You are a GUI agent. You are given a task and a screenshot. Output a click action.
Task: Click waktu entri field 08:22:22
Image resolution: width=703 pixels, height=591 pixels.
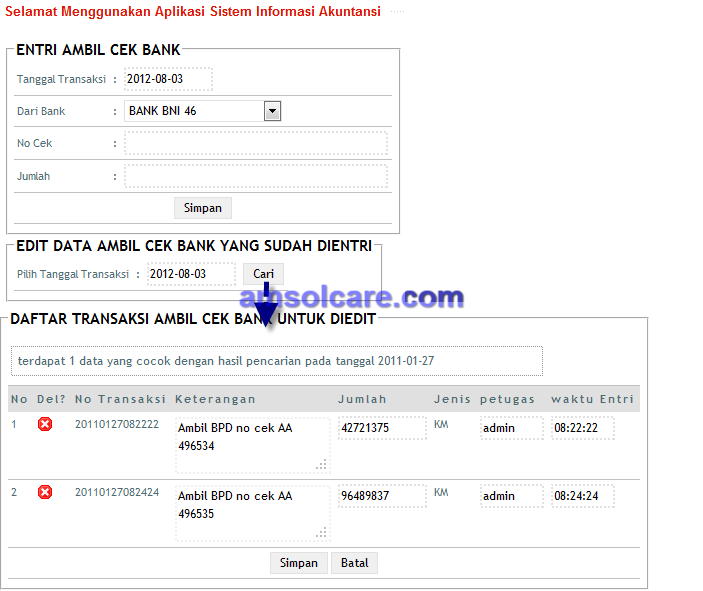(x=582, y=428)
